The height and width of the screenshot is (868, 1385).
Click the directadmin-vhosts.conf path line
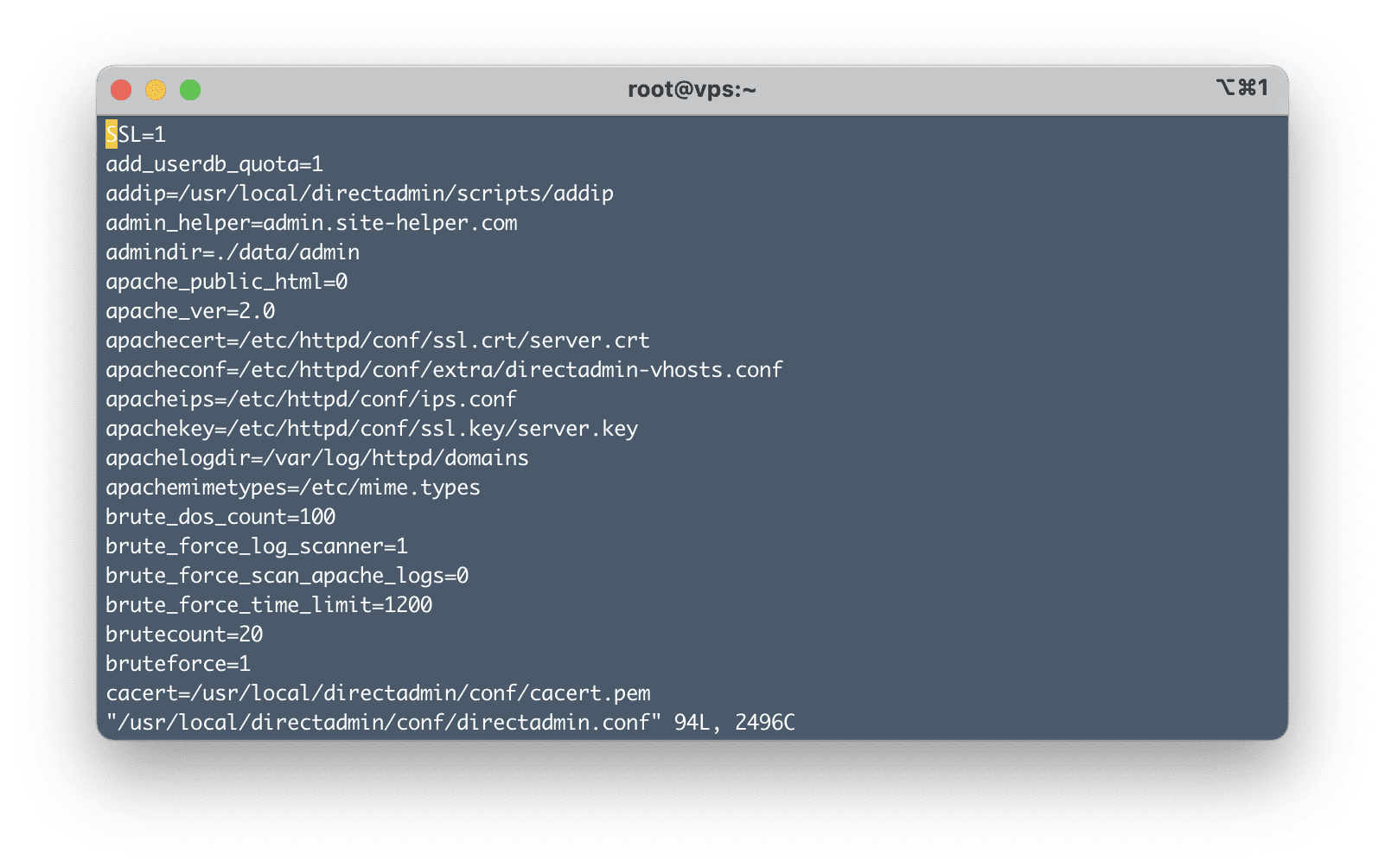tap(444, 370)
